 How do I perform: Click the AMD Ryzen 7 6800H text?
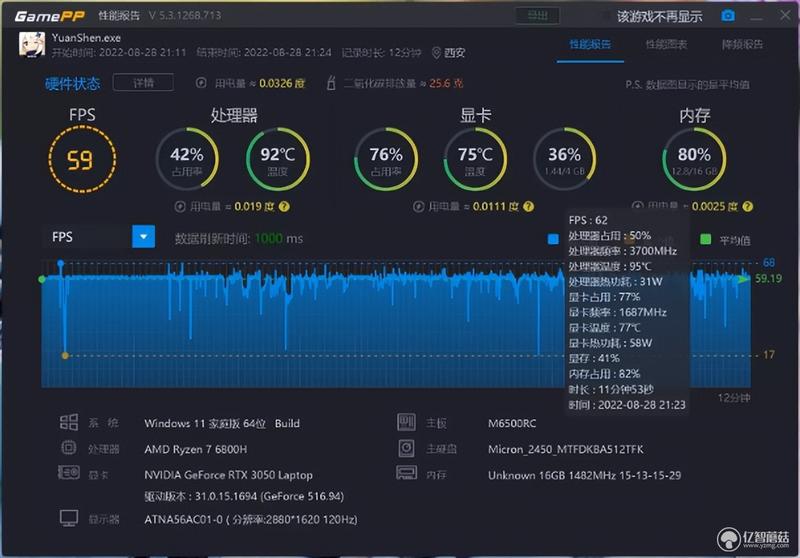(x=195, y=449)
